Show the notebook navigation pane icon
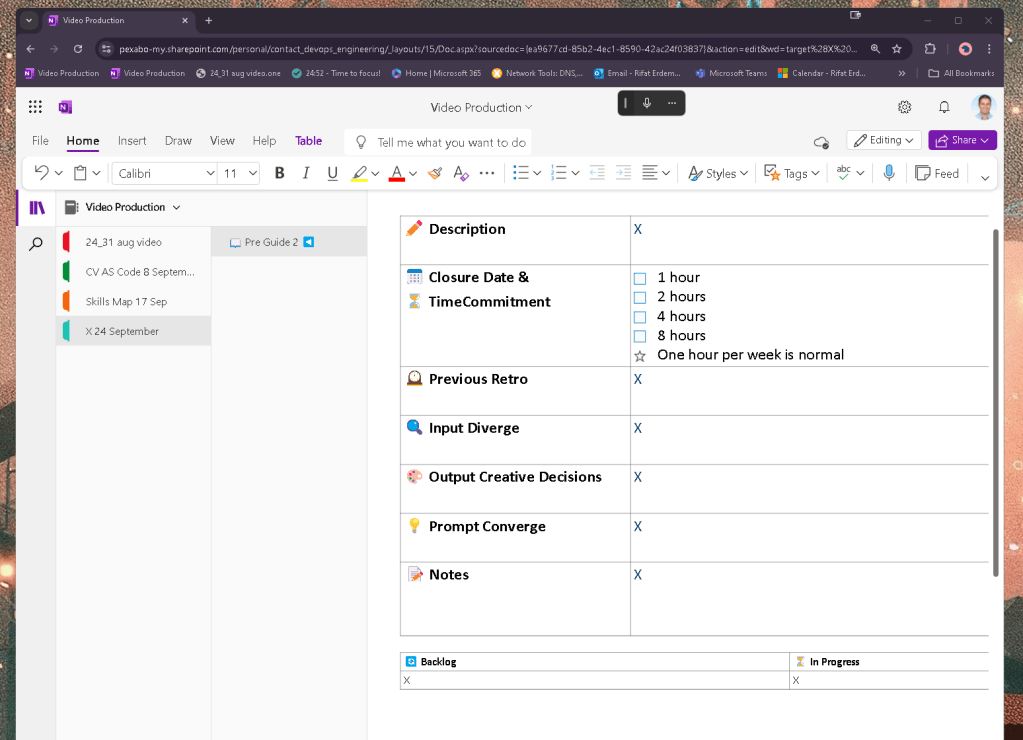 37,208
